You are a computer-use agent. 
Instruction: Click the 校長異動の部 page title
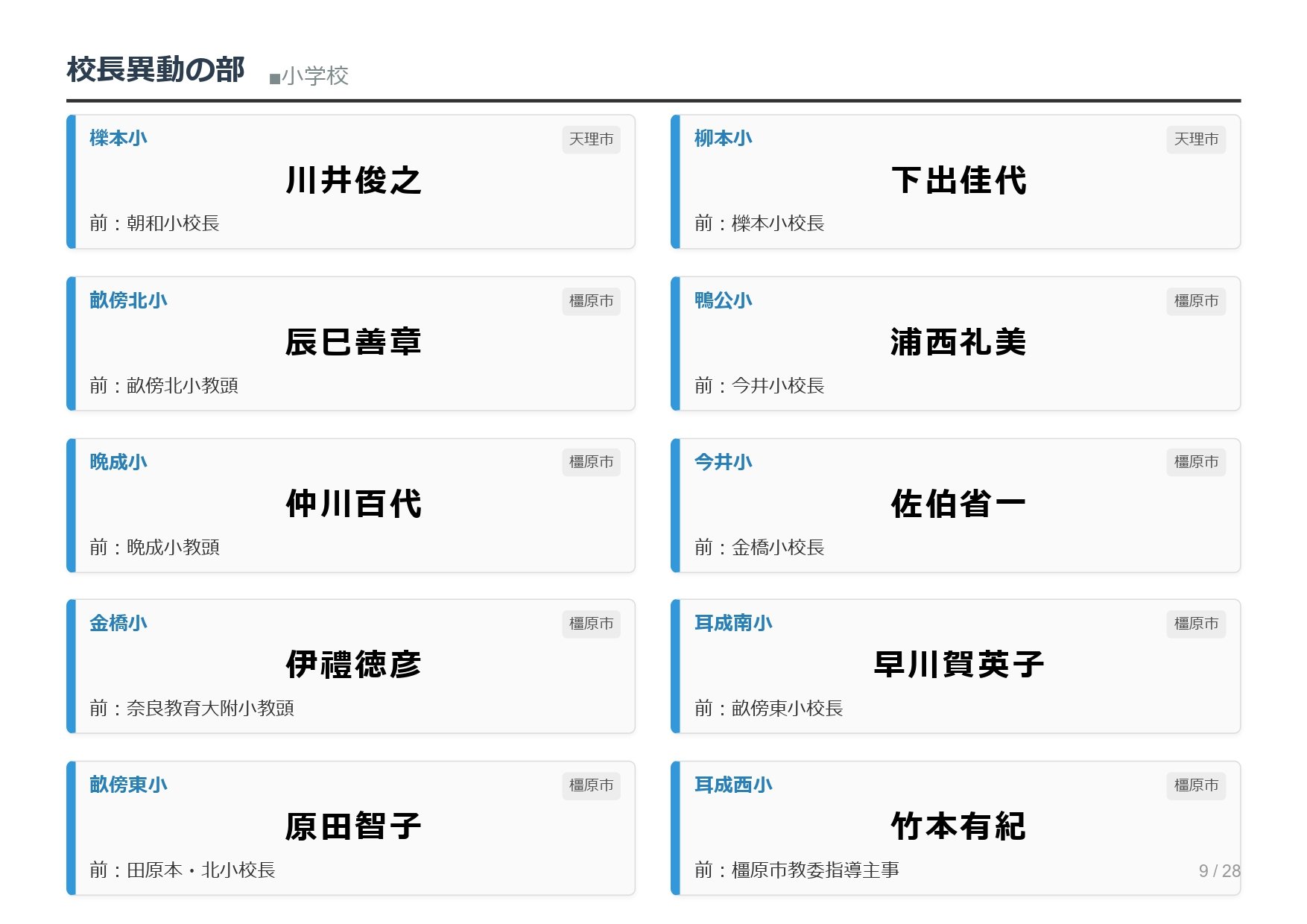click(x=155, y=70)
